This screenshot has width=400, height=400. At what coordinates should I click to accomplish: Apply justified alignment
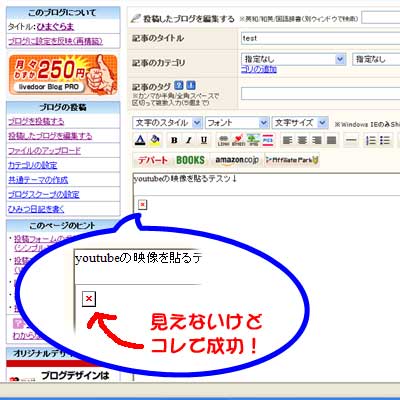pyautogui.click(x=332, y=140)
